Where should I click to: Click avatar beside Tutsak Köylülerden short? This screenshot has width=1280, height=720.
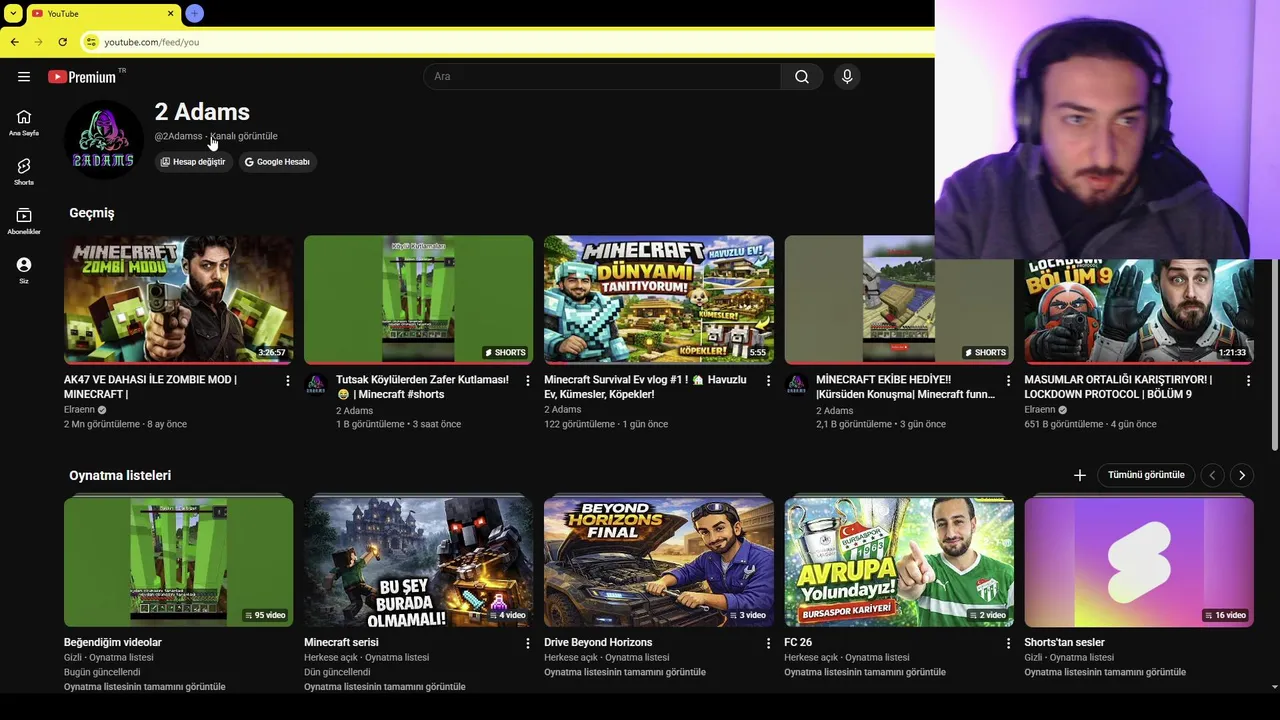tap(316, 385)
